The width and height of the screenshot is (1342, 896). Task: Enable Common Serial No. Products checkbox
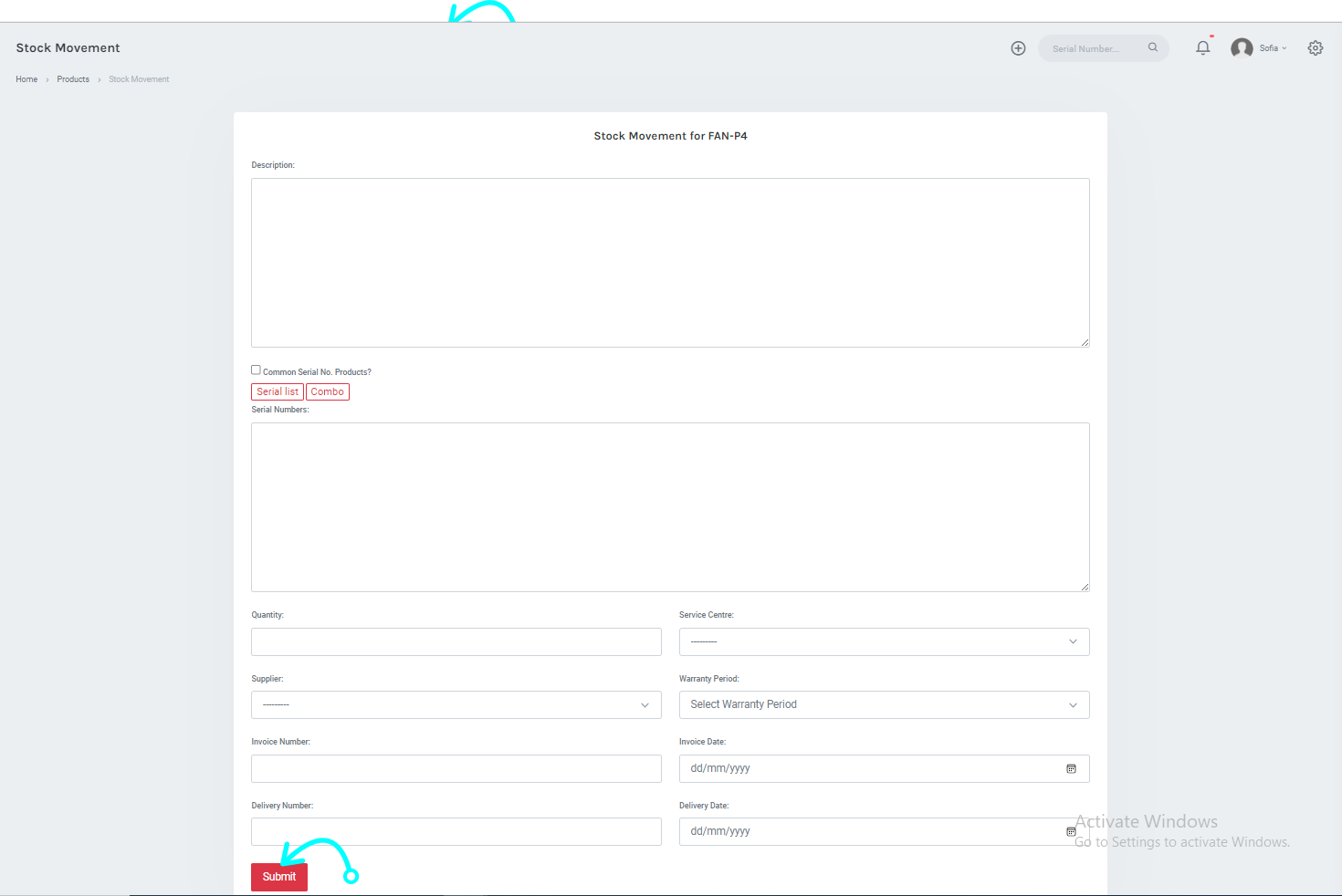pyautogui.click(x=256, y=370)
